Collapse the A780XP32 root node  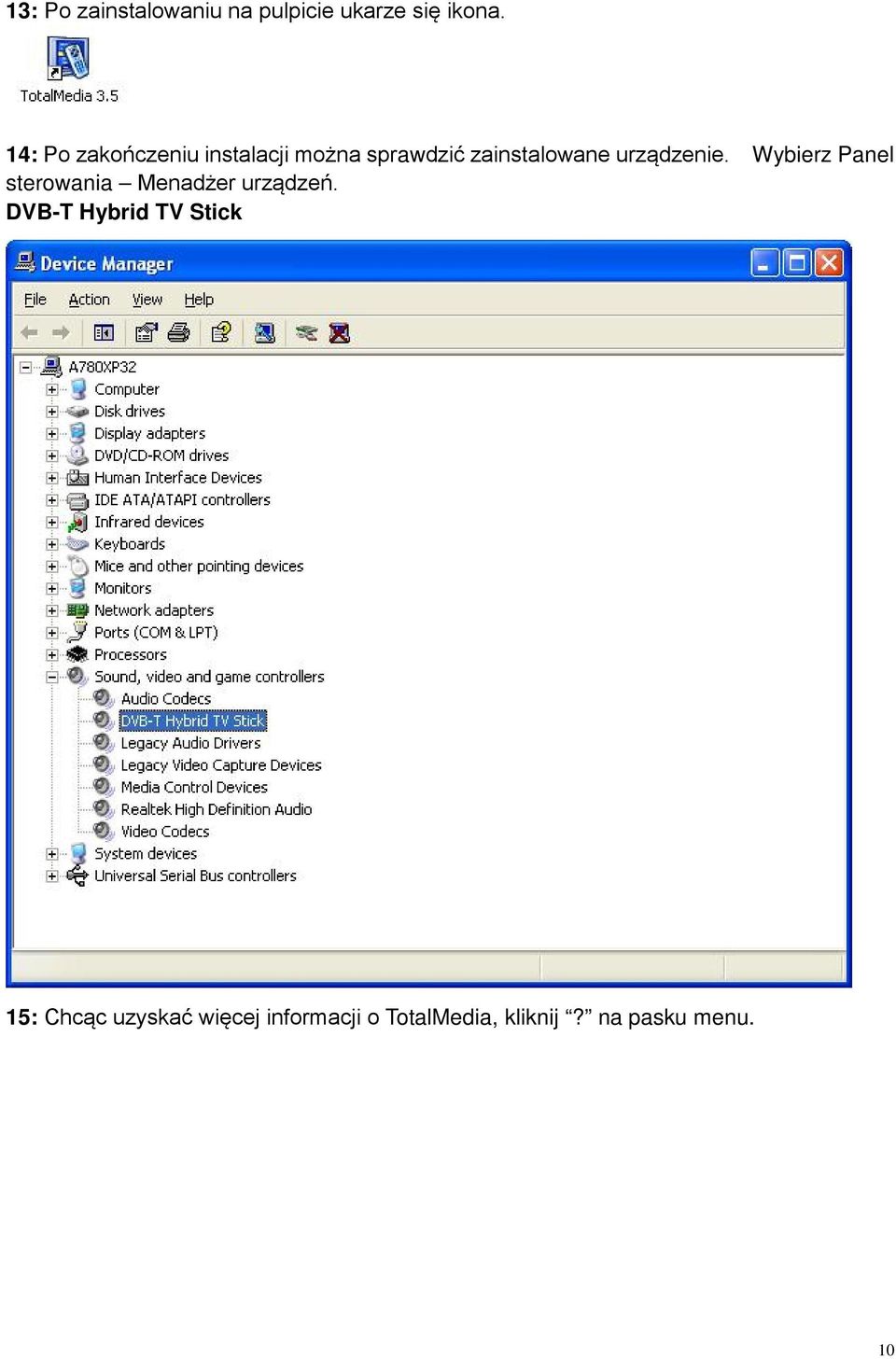click(x=26, y=367)
